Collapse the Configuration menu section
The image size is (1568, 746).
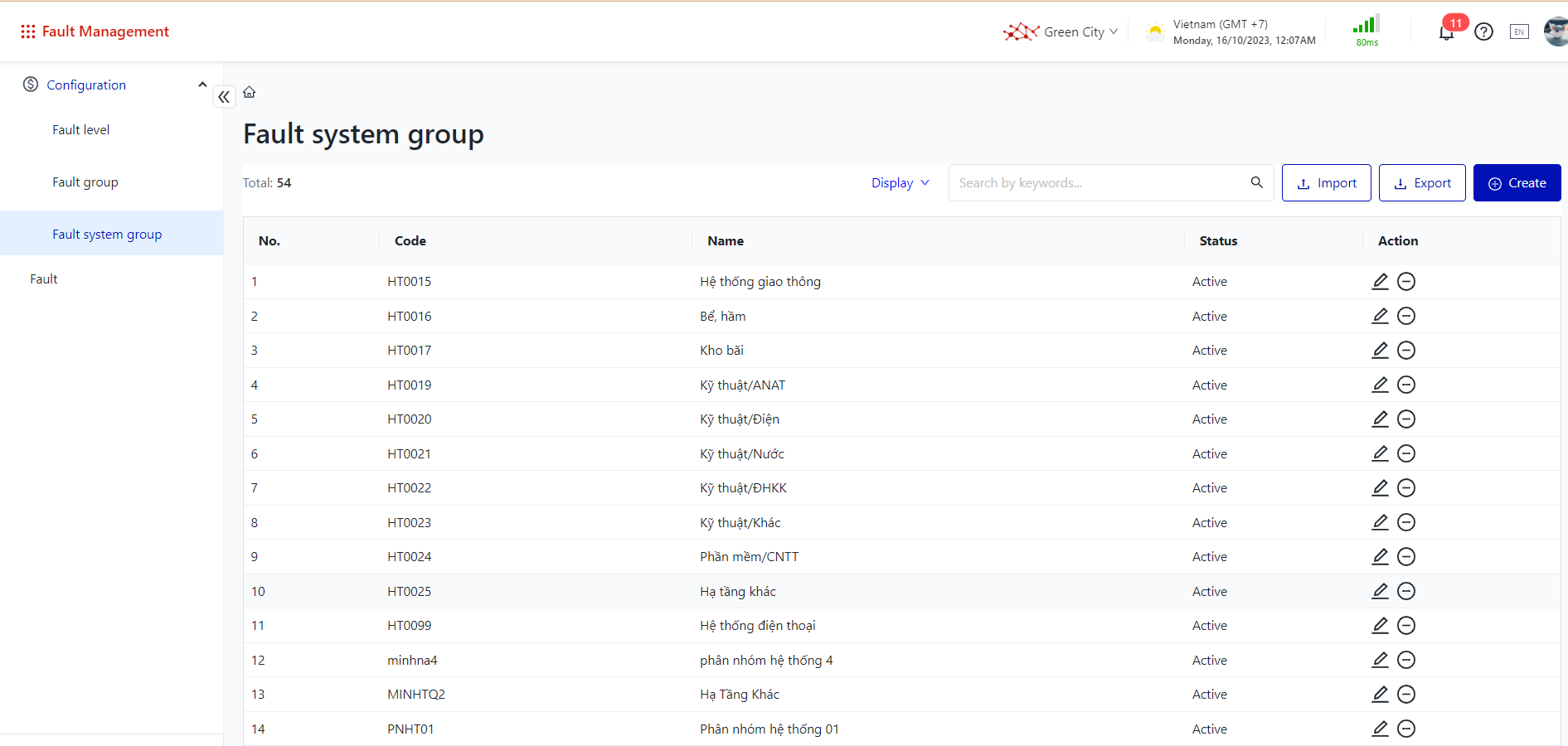pyautogui.click(x=201, y=85)
